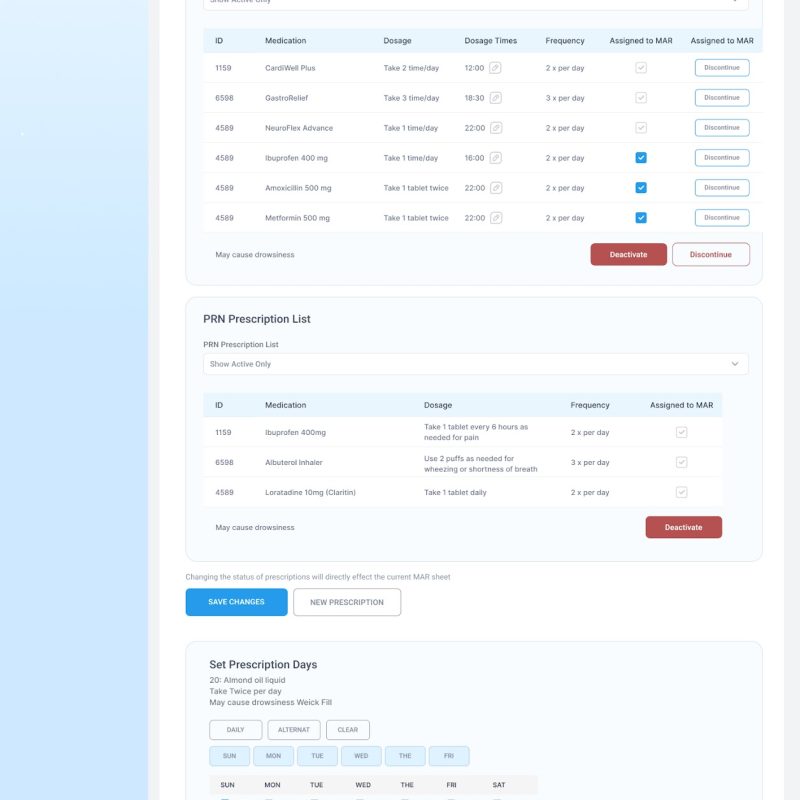This screenshot has height=800, width=800.
Task: Edit GastroRelief 18:30 dosage time
Action: (x=496, y=98)
